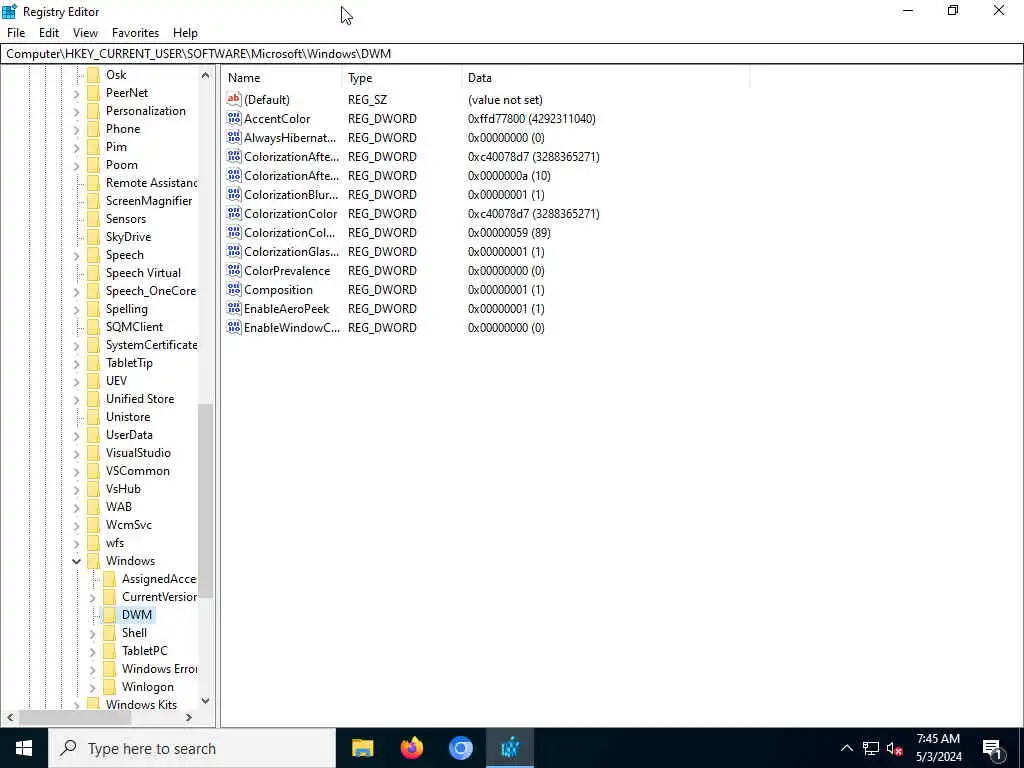
Task: Click the ColorizationGlas... value icon
Action: point(234,251)
